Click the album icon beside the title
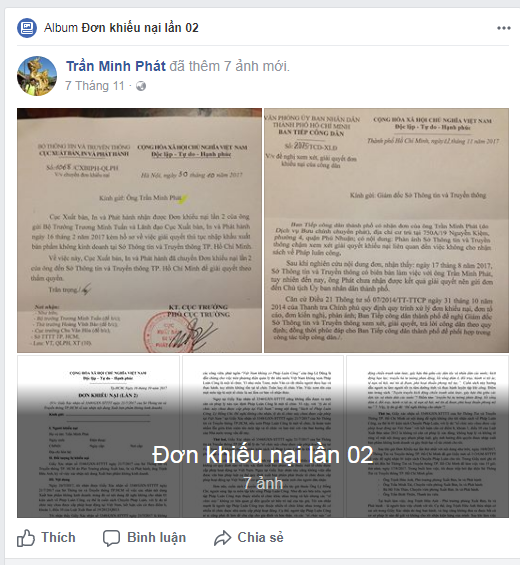The width and height of the screenshot is (520, 565). click(27, 28)
